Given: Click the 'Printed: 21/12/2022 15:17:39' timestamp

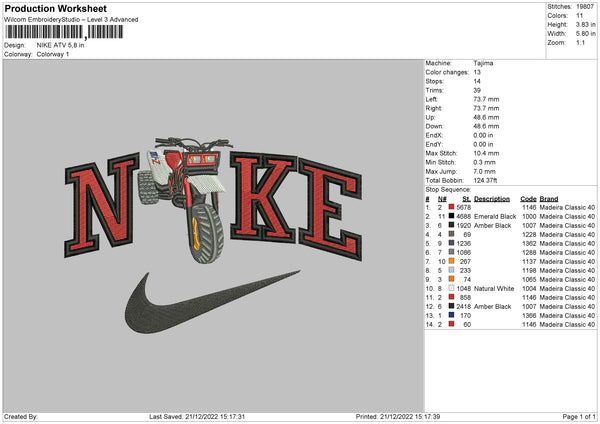Looking at the screenshot, I should 398,417.
